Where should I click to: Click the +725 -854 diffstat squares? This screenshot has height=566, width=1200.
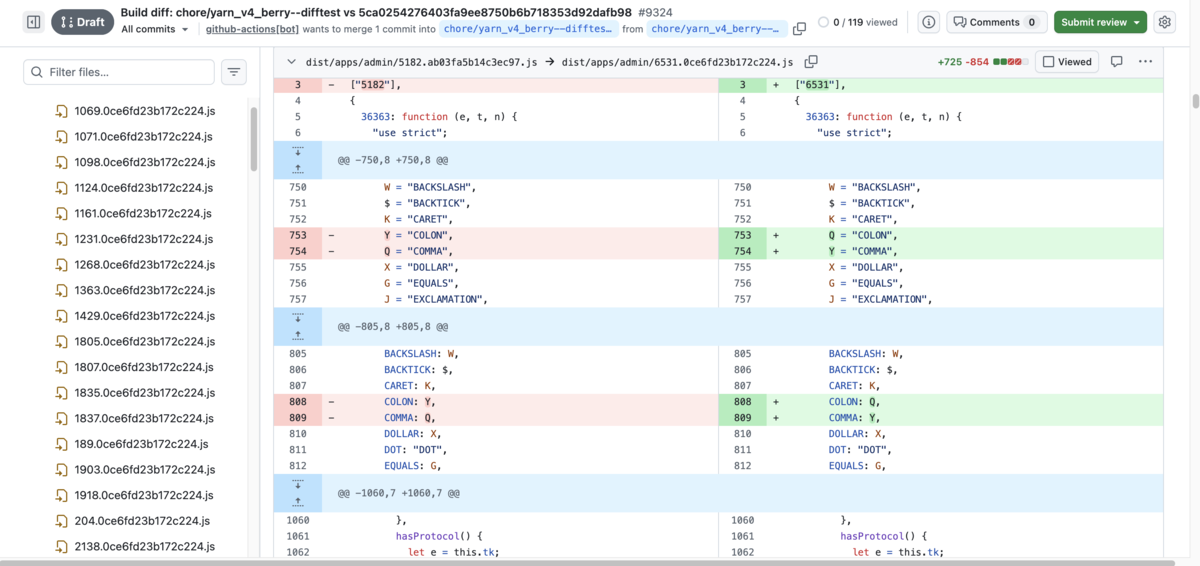pos(1011,62)
